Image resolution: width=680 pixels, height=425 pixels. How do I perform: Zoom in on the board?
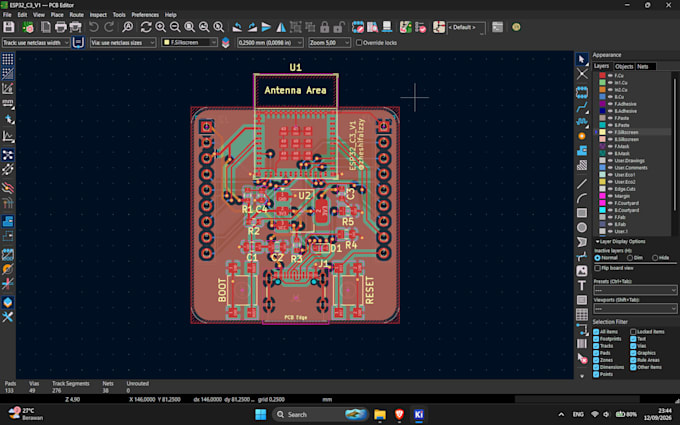(x=160, y=27)
